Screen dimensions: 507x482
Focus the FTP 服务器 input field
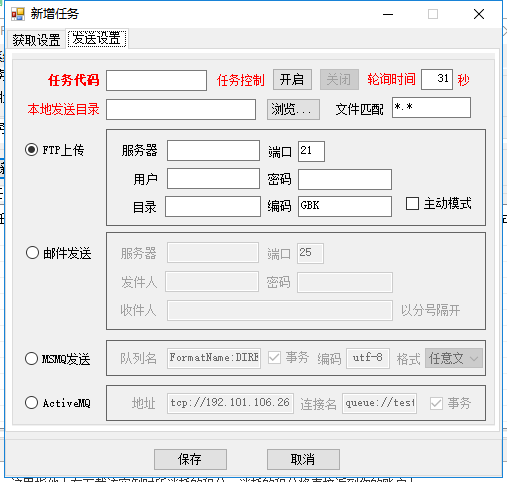click(x=213, y=151)
